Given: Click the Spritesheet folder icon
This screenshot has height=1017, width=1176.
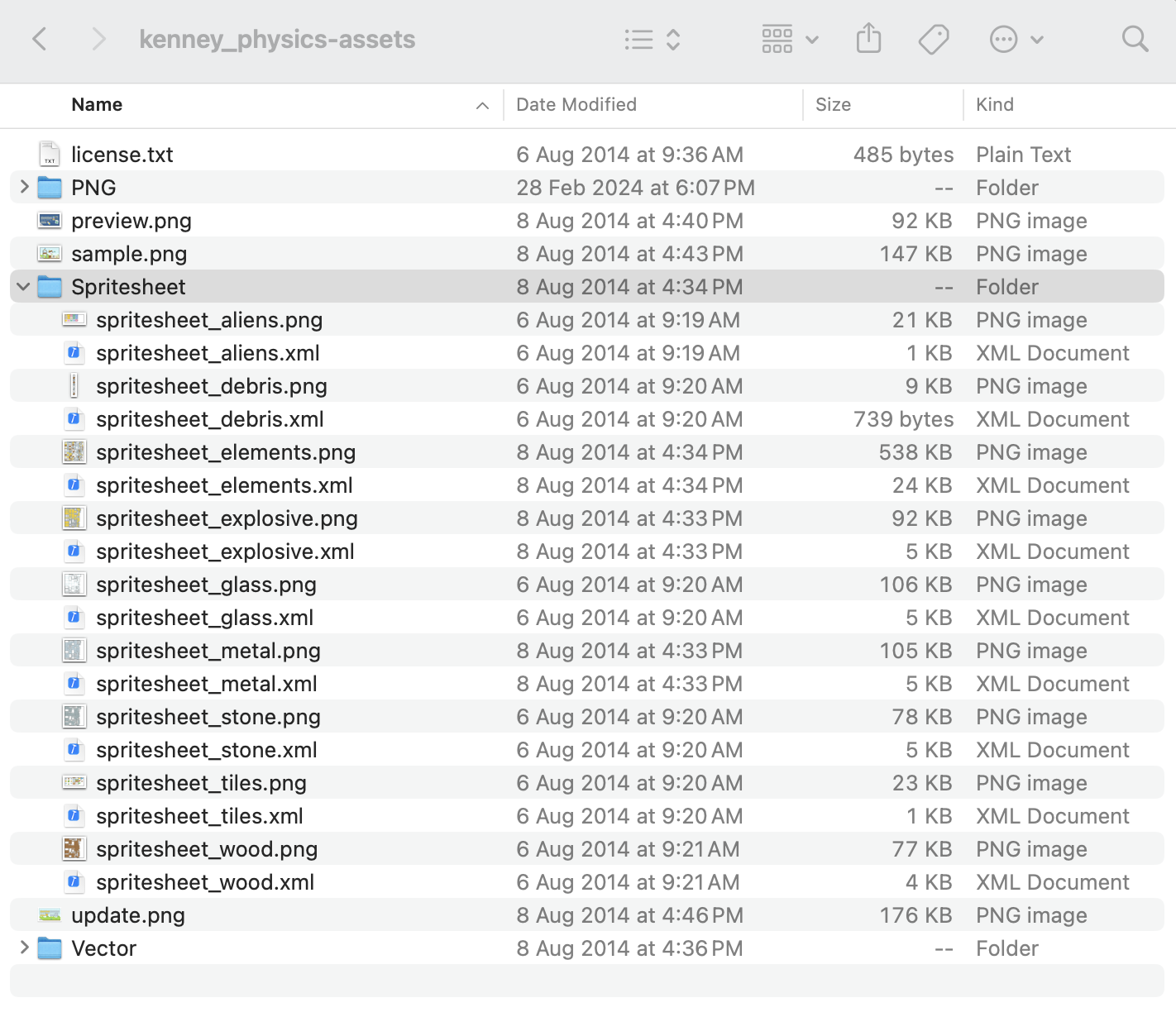Looking at the screenshot, I should click(50, 286).
